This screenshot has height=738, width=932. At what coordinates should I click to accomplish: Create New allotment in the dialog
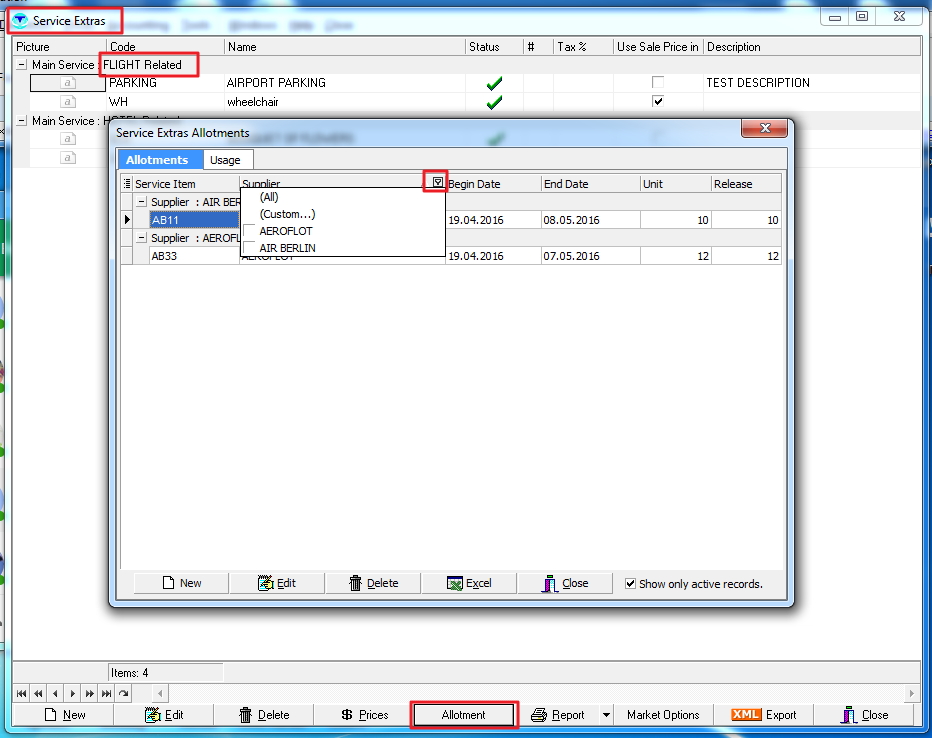pyautogui.click(x=180, y=583)
